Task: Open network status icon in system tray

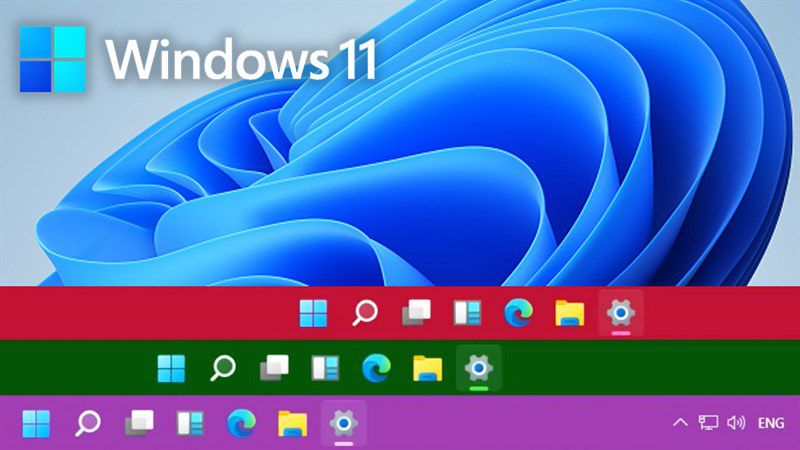Action: (708, 422)
